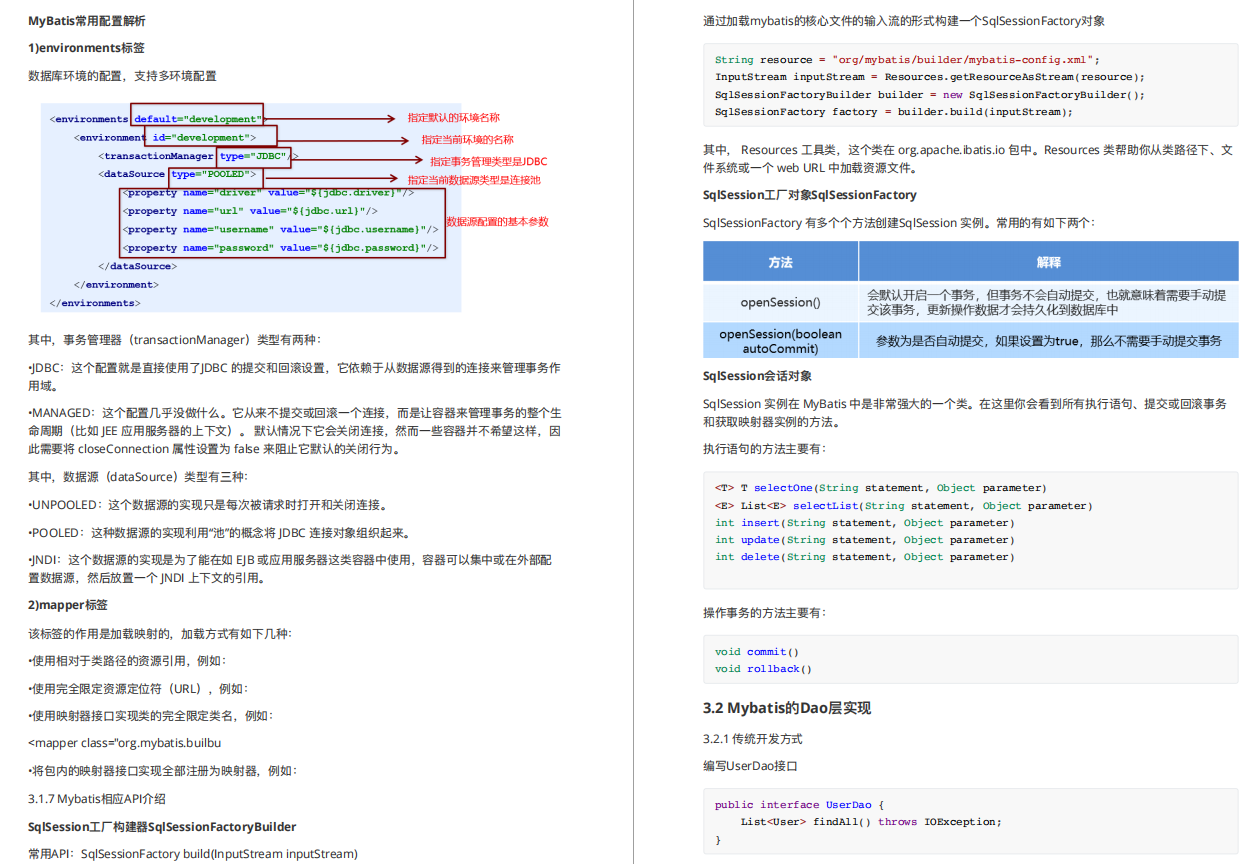The height and width of the screenshot is (864, 1246).
Task: Click the code line "public interface UserDao {"
Action: click(800, 805)
